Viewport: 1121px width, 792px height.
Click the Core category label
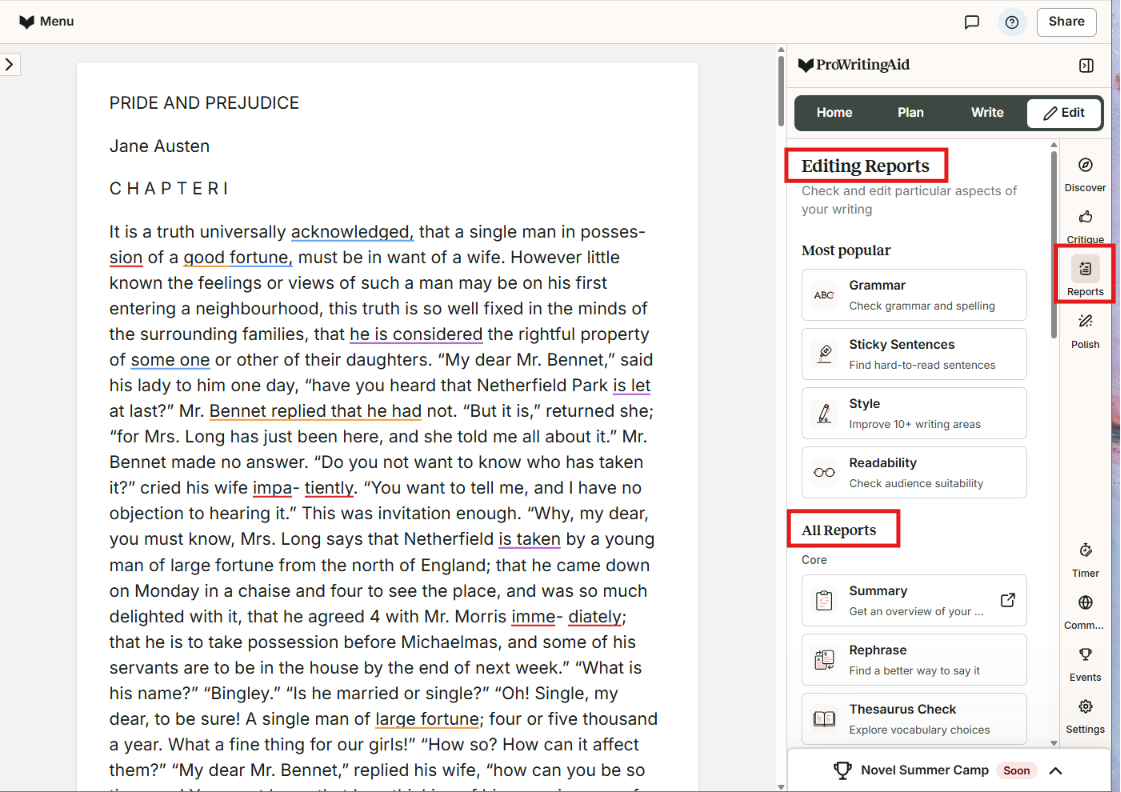pos(814,560)
